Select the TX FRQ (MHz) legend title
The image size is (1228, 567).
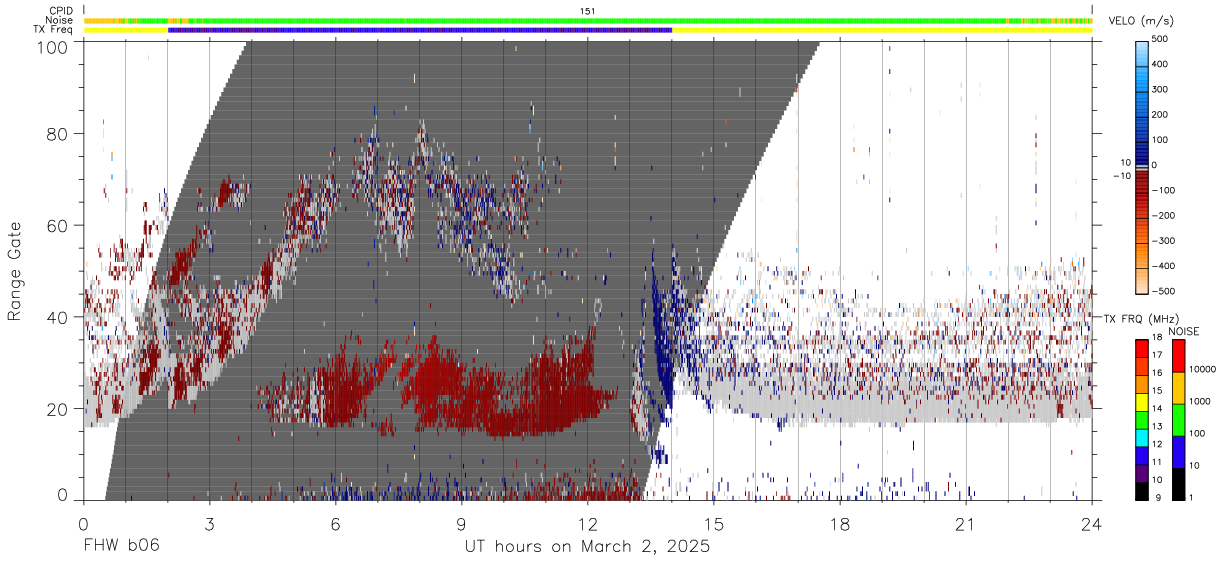click(1139, 319)
